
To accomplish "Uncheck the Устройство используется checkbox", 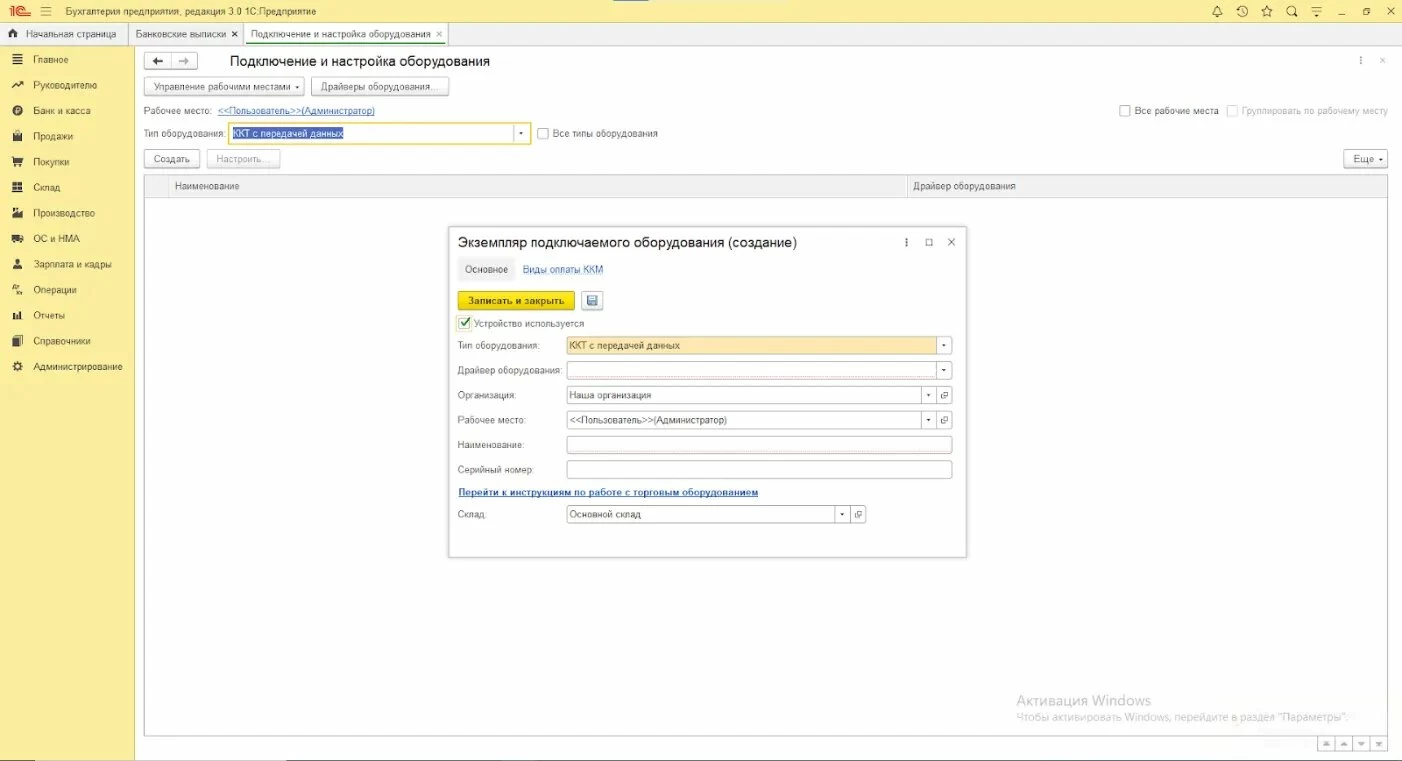I will (x=464, y=323).
